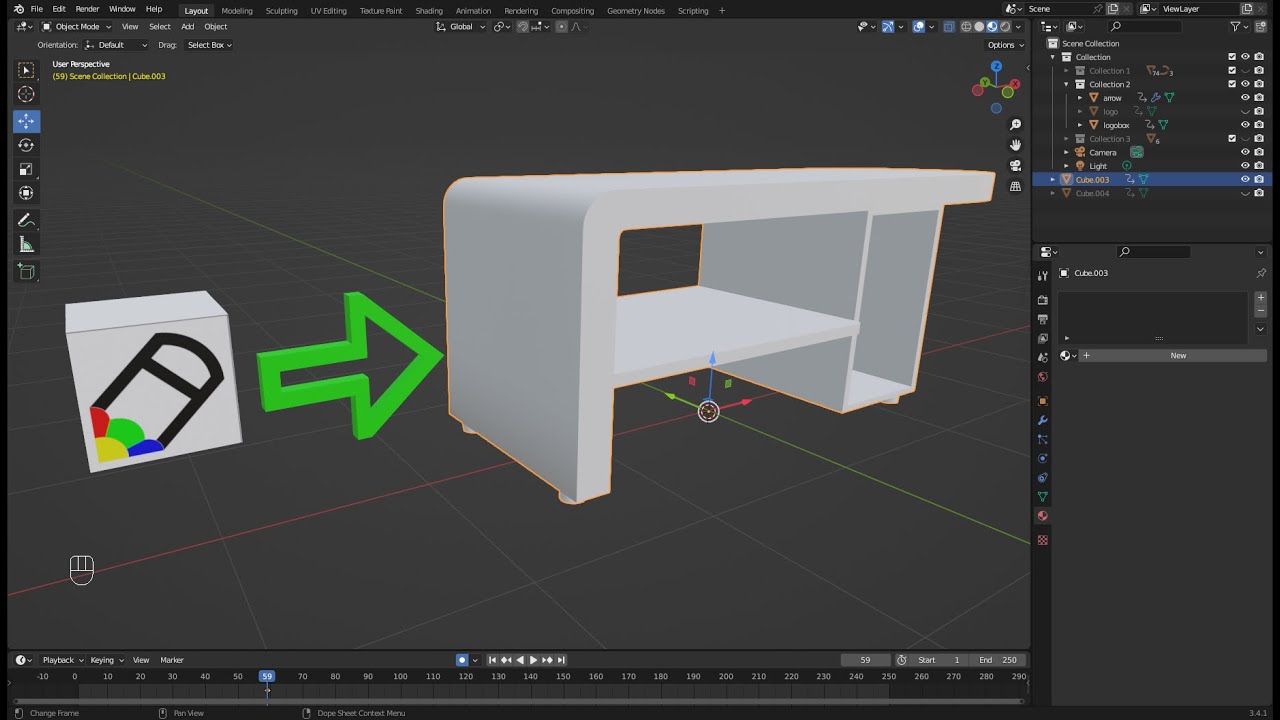Open the Object Mode dropdown
The height and width of the screenshot is (720, 1280).
[78, 27]
